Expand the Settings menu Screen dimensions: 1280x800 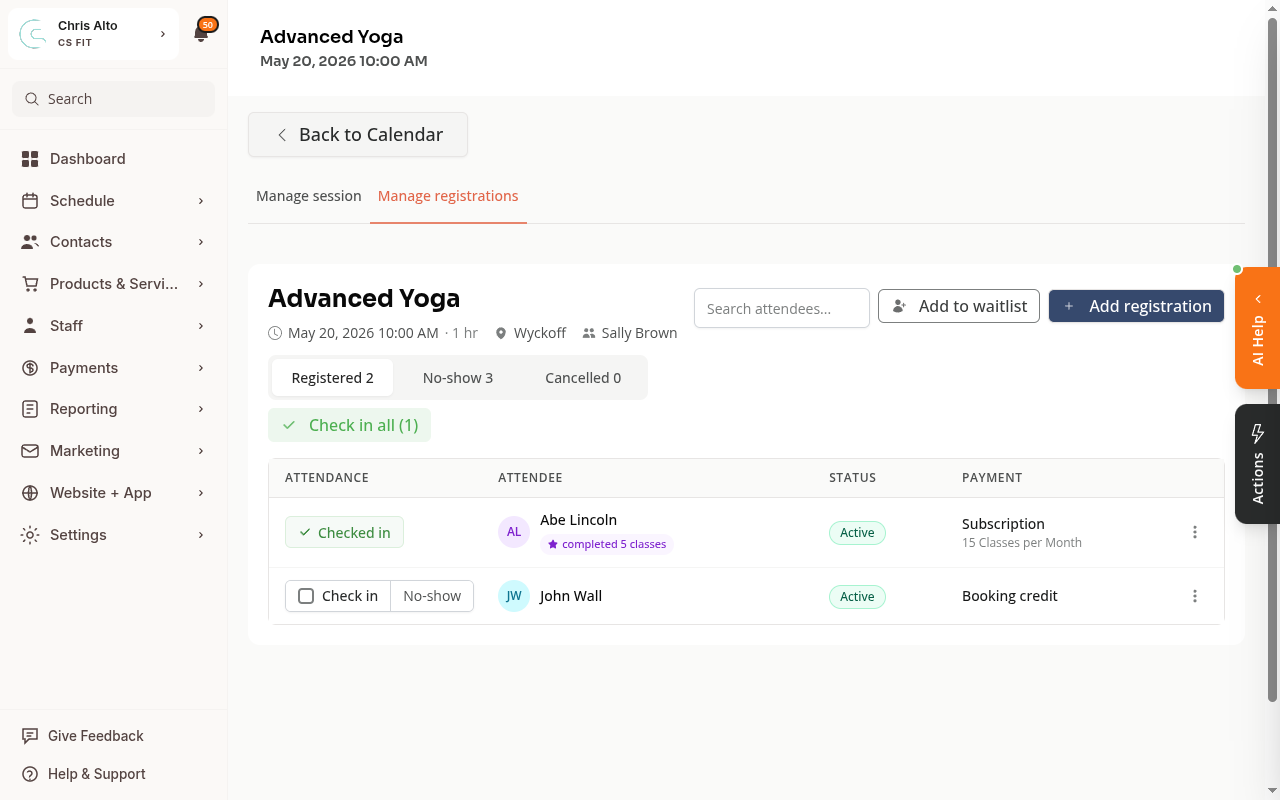point(201,535)
